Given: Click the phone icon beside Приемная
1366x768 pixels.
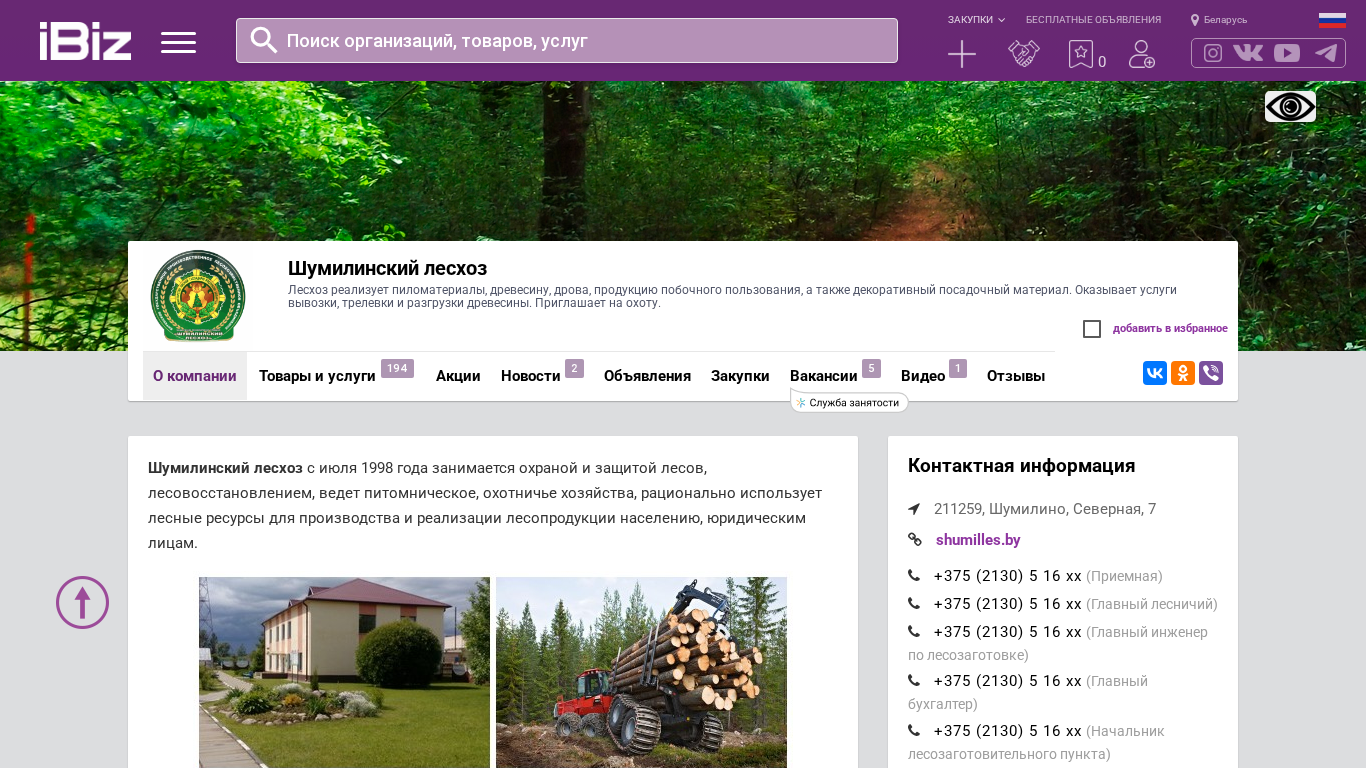Looking at the screenshot, I should [914, 576].
